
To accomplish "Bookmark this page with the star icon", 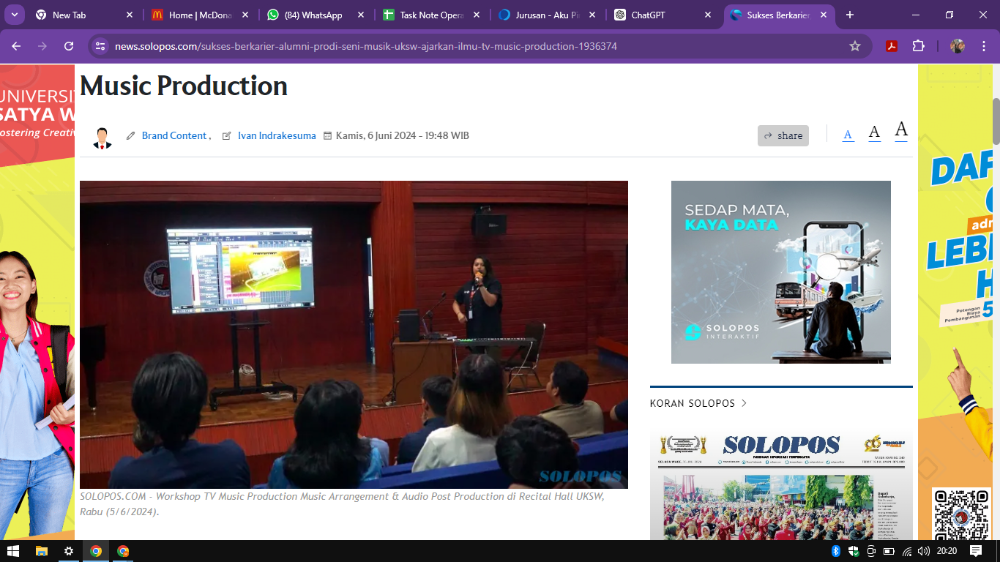I will (855, 46).
